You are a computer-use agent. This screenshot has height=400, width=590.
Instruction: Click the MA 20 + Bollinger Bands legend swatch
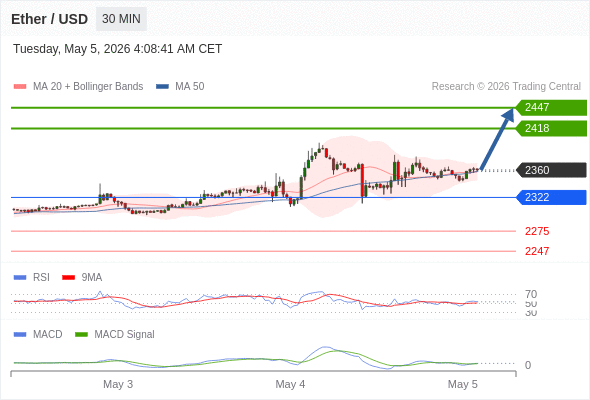(x=20, y=87)
